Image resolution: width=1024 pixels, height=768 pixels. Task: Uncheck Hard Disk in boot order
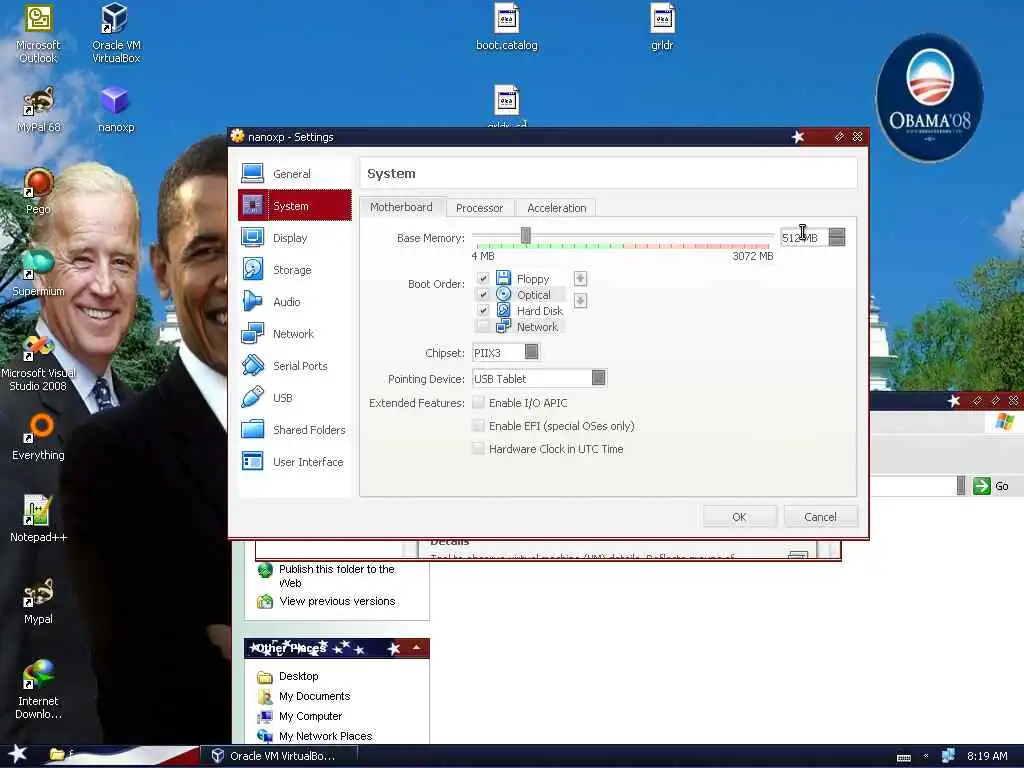(x=483, y=310)
